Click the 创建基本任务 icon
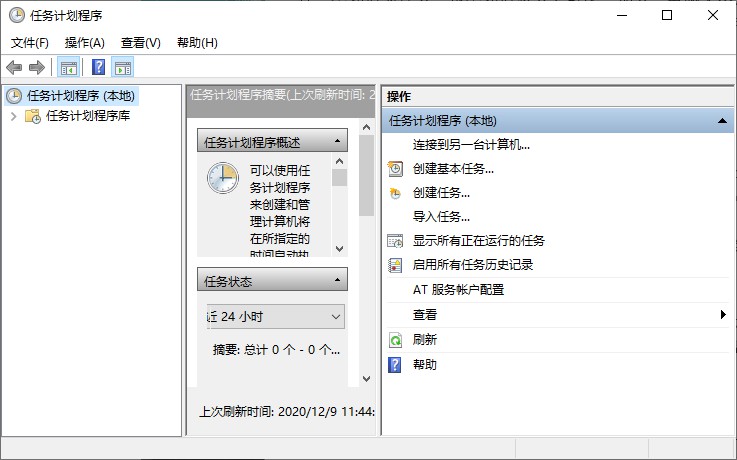The image size is (737, 460). (x=395, y=169)
